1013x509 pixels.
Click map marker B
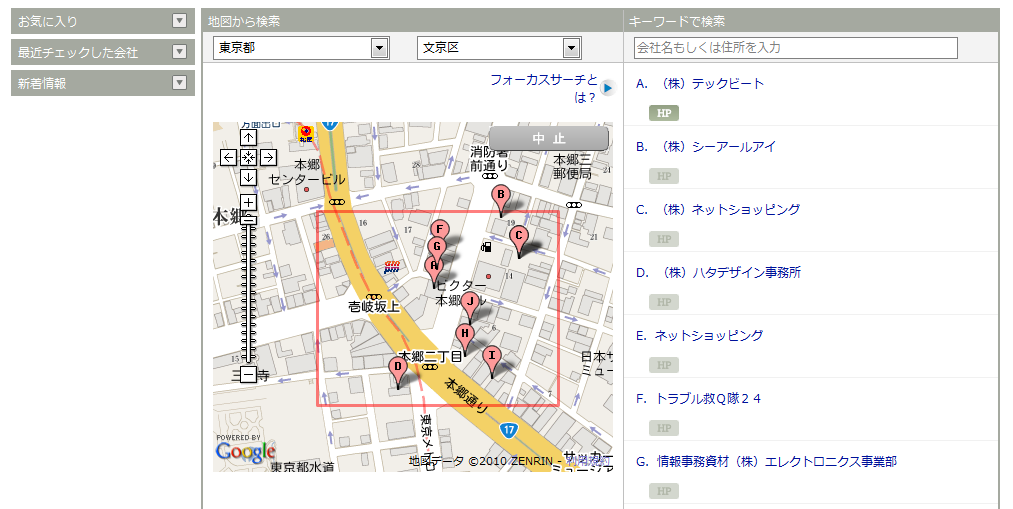(x=500, y=199)
